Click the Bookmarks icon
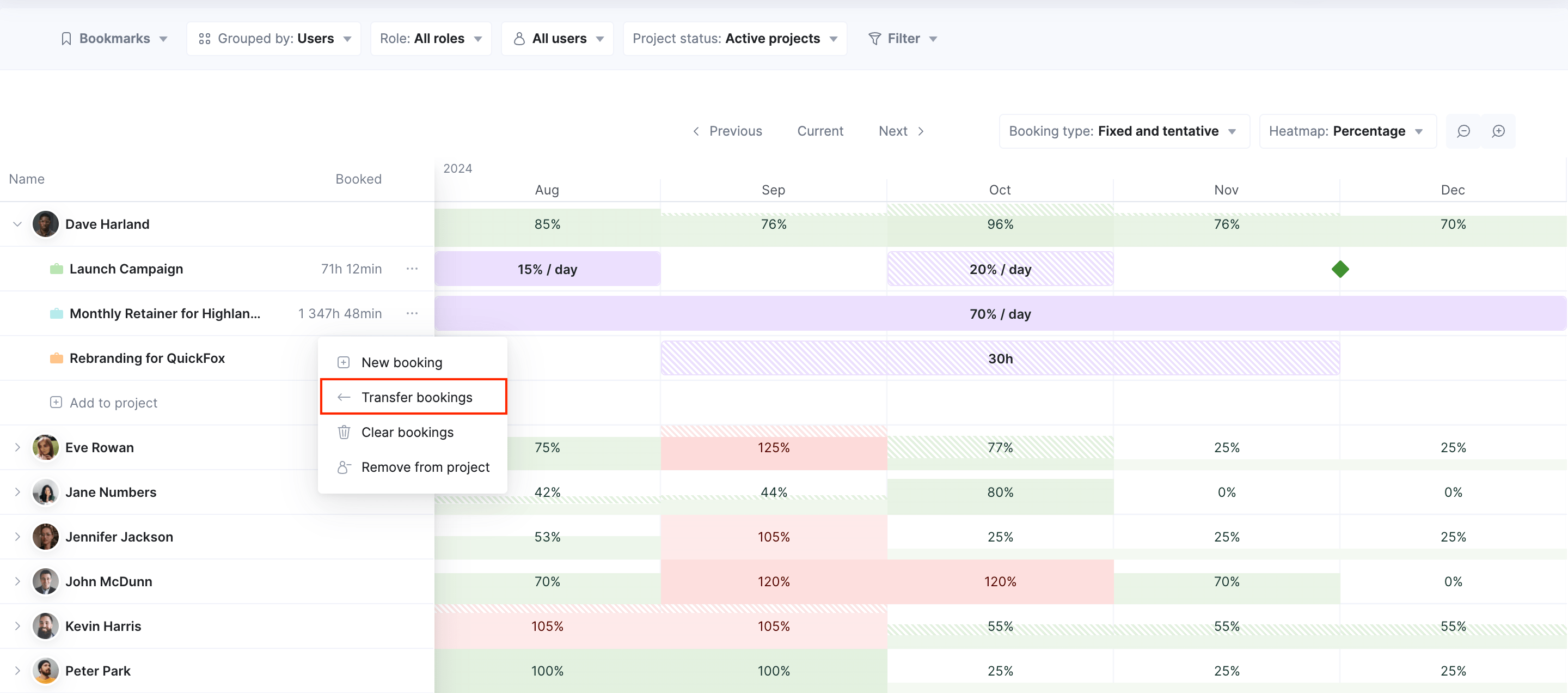This screenshot has width=1568, height=693. 66,39
